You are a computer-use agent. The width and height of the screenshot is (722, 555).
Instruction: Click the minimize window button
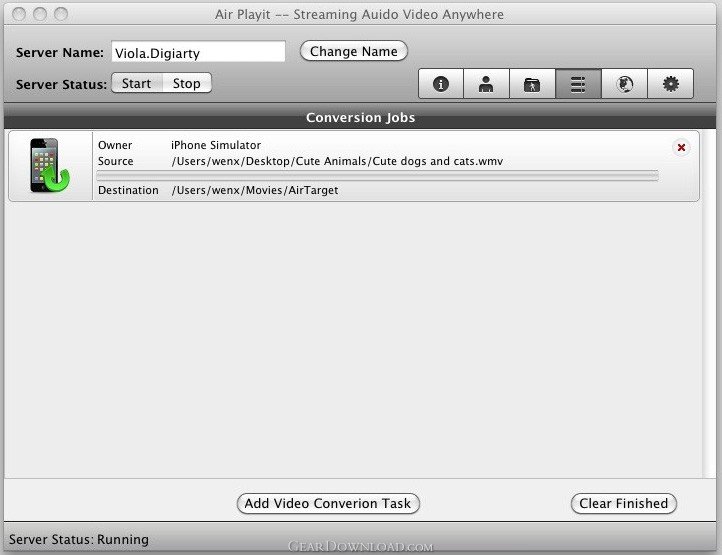coord(40,14)
